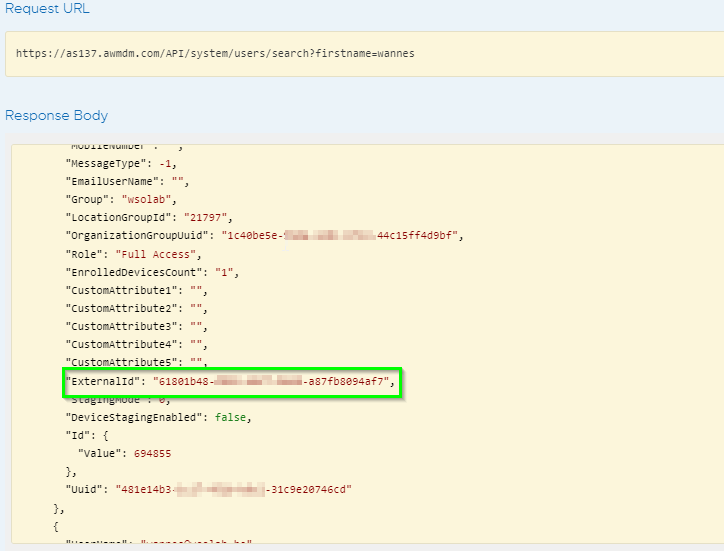
Task: Click the Response Body heading
Action: 56,115
